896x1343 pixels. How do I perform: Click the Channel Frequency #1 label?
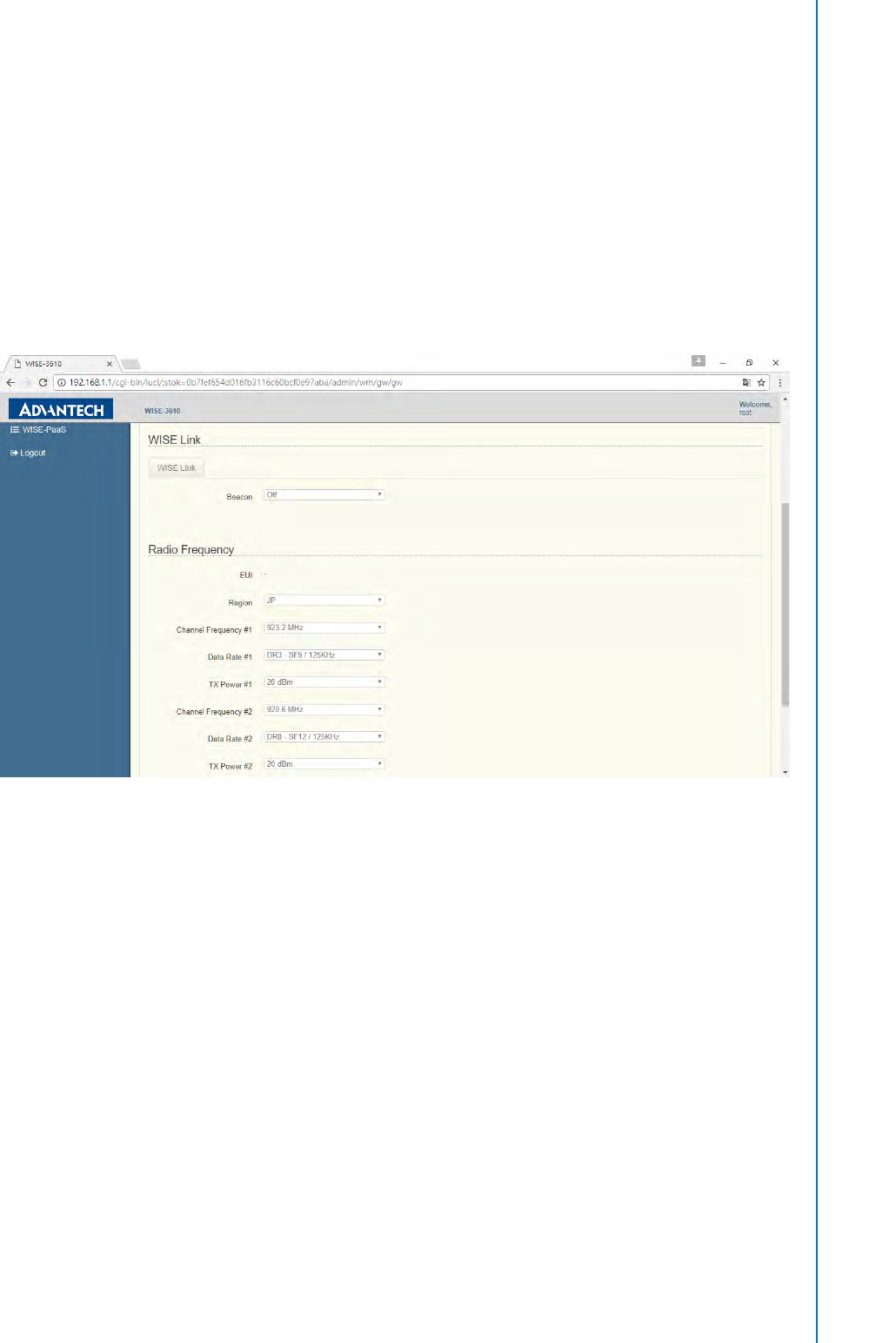click(214, 630)
